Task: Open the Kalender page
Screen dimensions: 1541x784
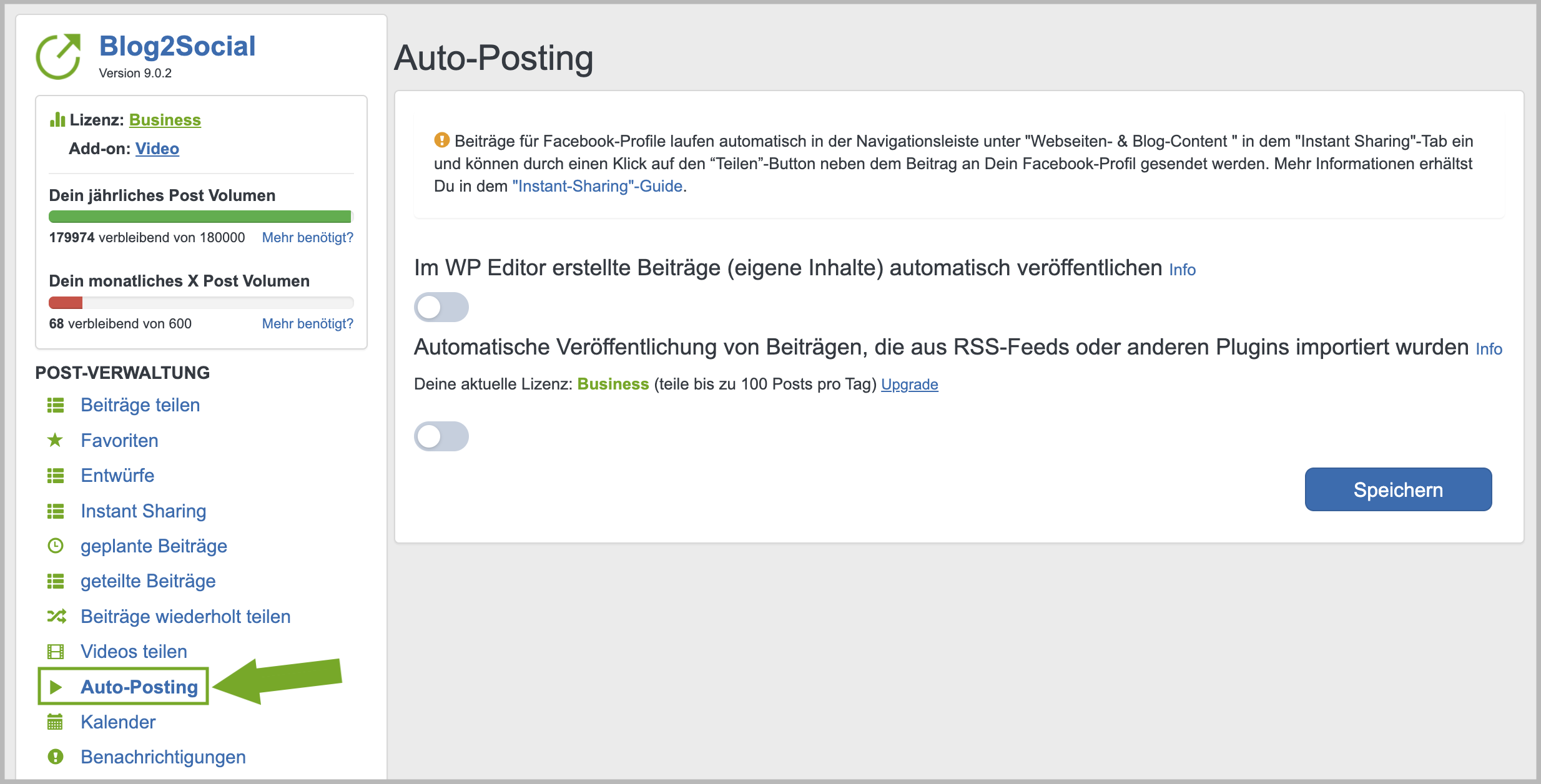Action: point(118,722)
